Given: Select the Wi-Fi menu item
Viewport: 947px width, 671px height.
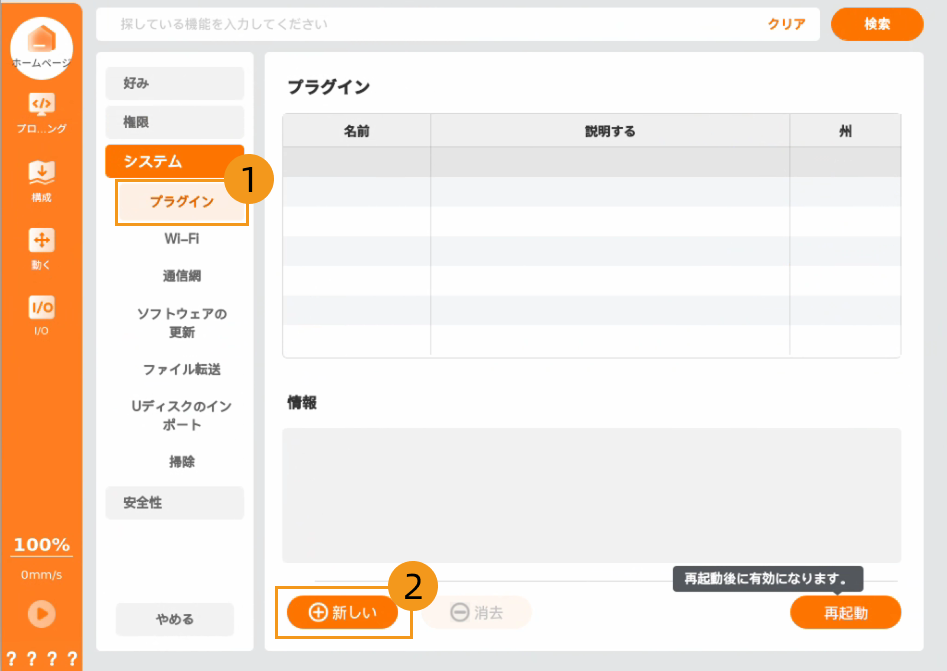Looking at the screenshot, I should [x=181, y=239].
